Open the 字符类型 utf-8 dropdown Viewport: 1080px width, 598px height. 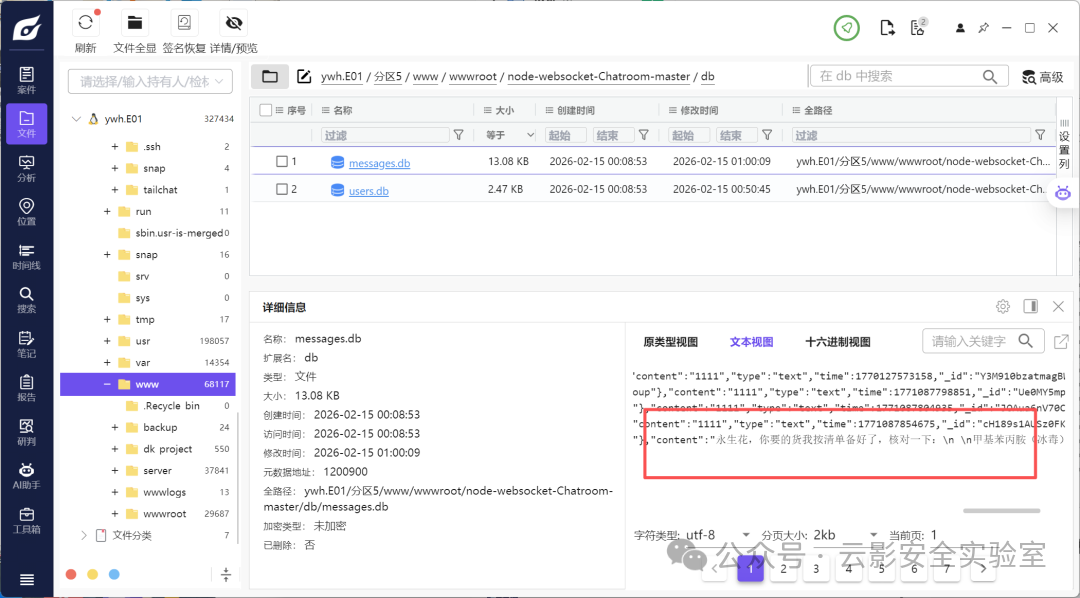tap(718, 535)
